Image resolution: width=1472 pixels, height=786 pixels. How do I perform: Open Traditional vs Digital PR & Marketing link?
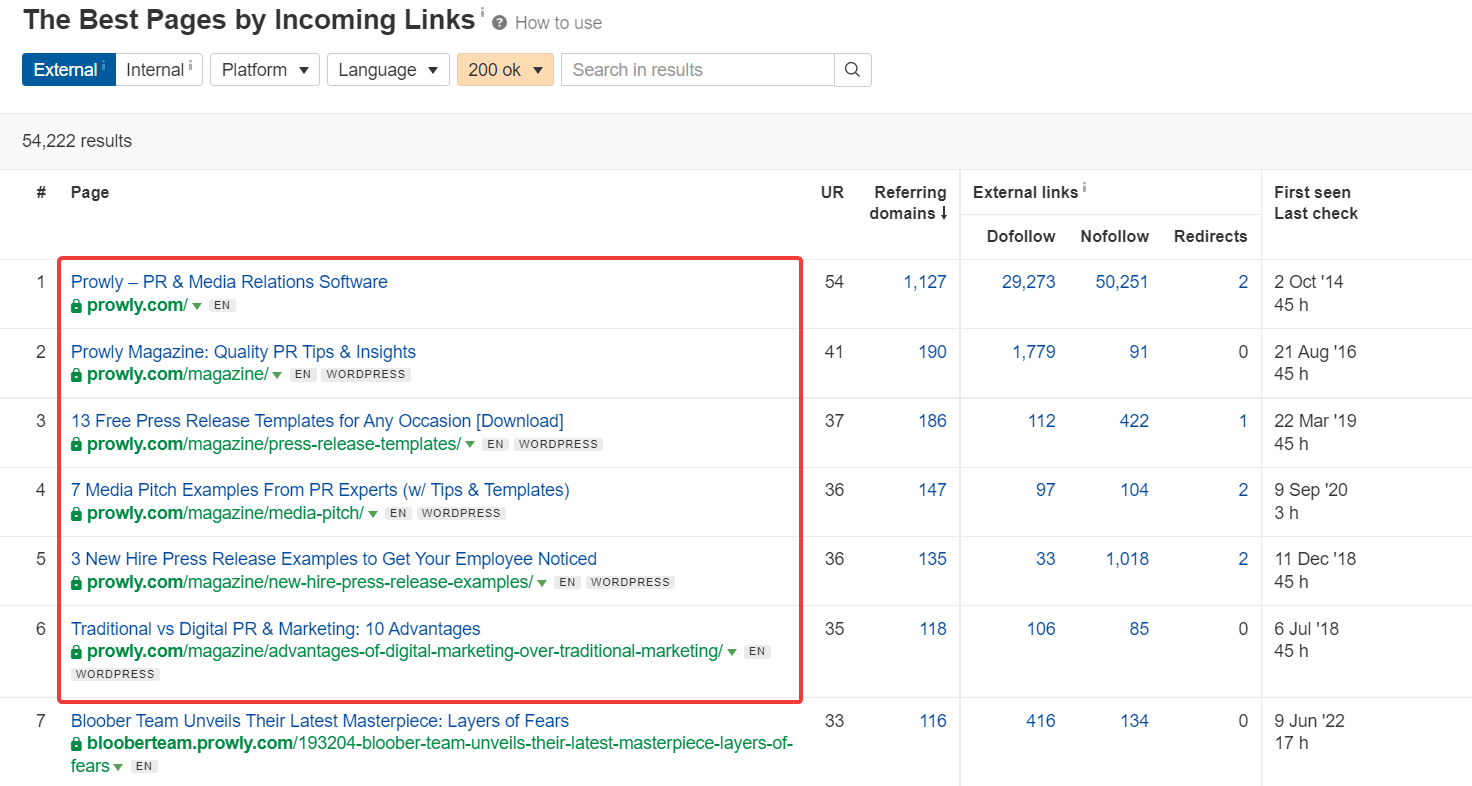[276, 629]
